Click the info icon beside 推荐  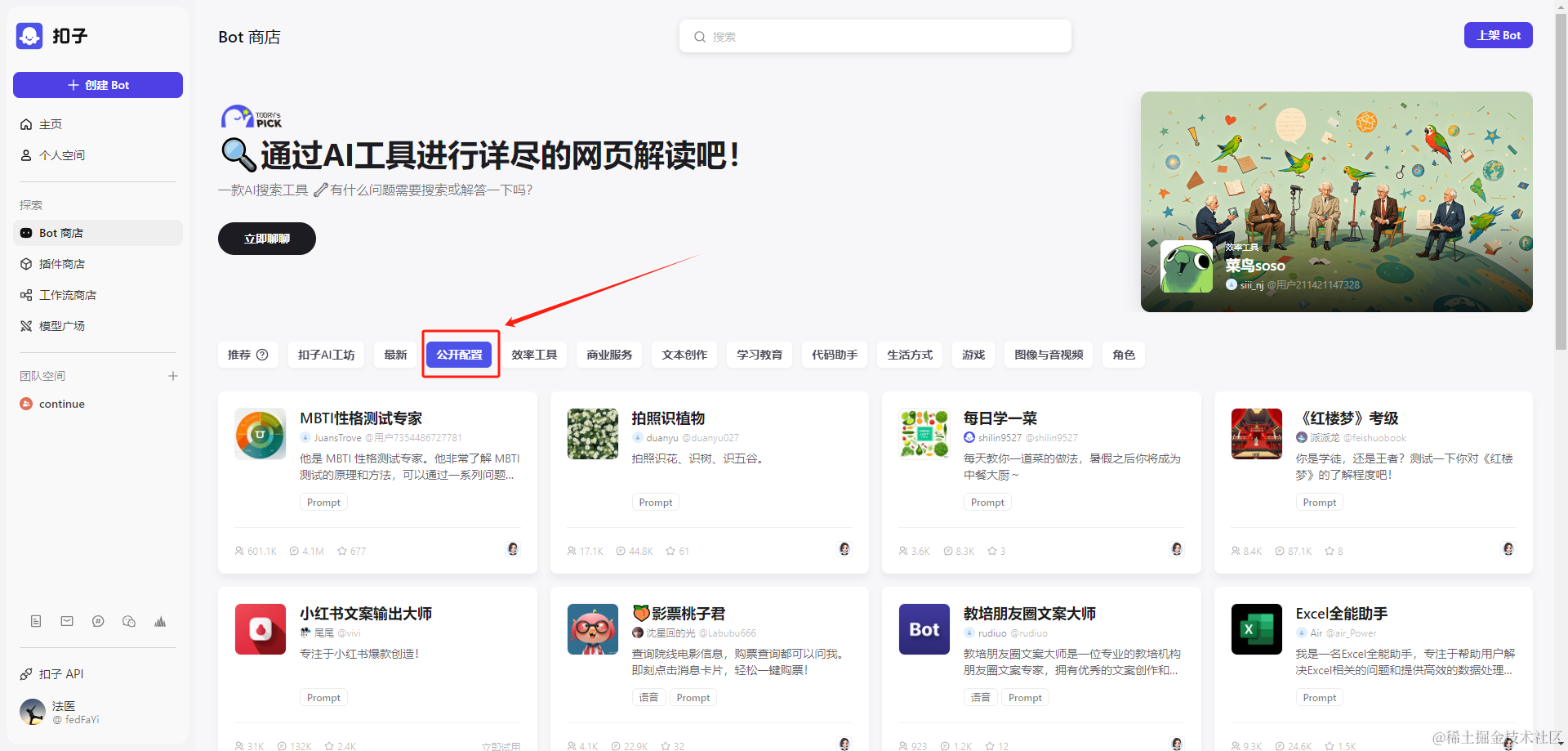tap(262, 355)
